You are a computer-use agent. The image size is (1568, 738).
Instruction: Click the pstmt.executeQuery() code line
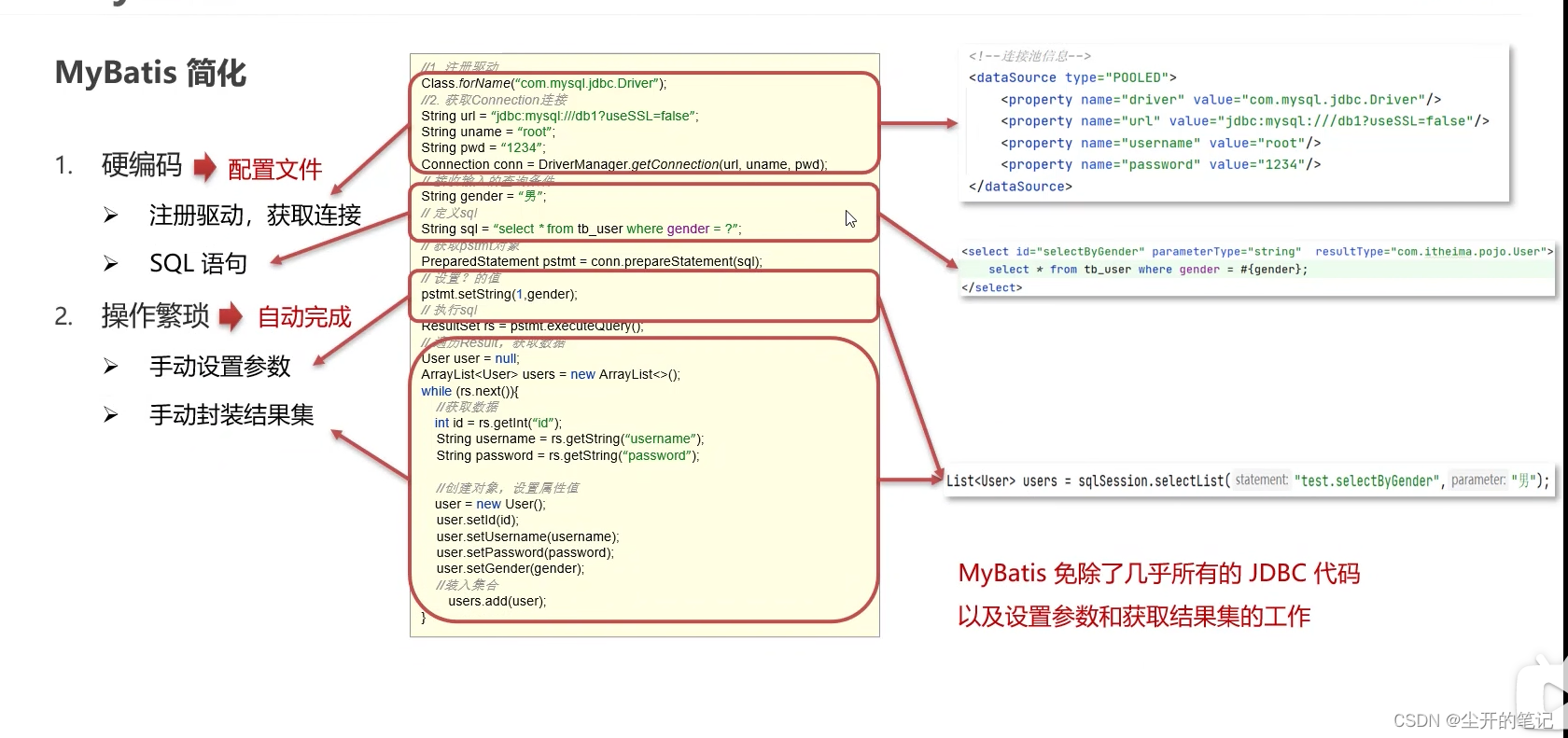point(532,327)
